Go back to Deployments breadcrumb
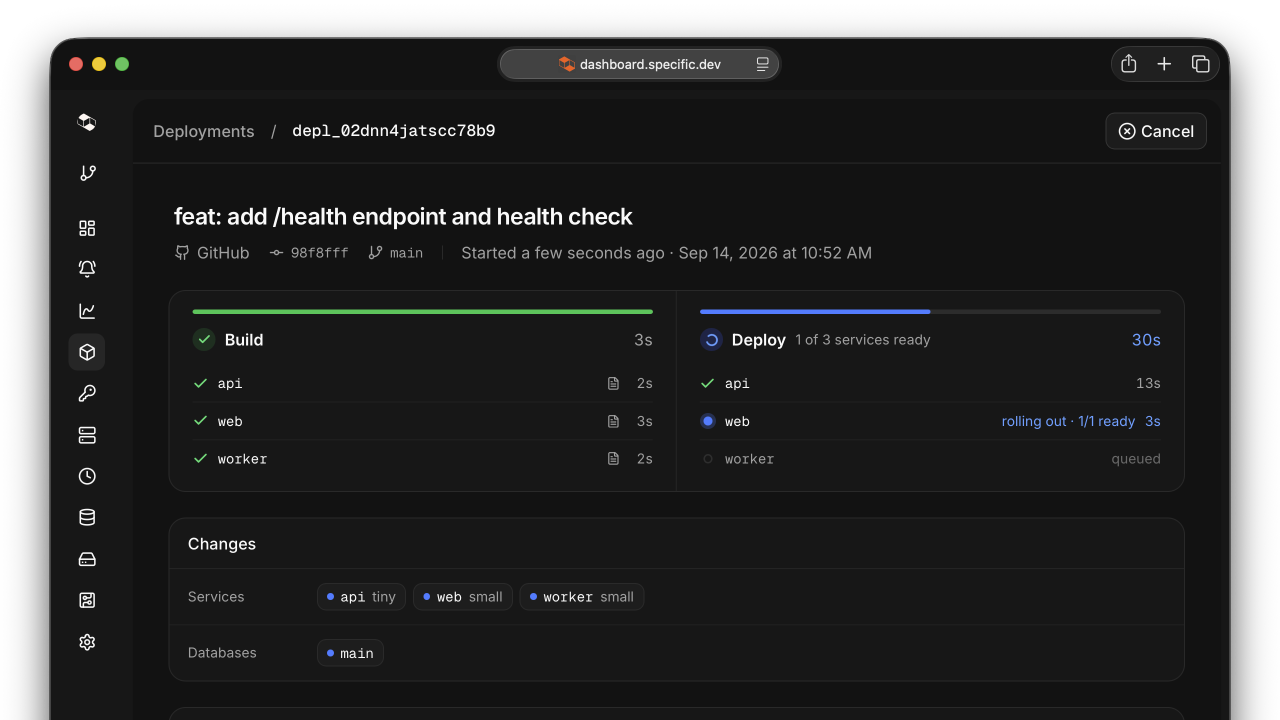Image resolution: width=1280 pixels, height=720 pixels. click(x=204, y=131)
